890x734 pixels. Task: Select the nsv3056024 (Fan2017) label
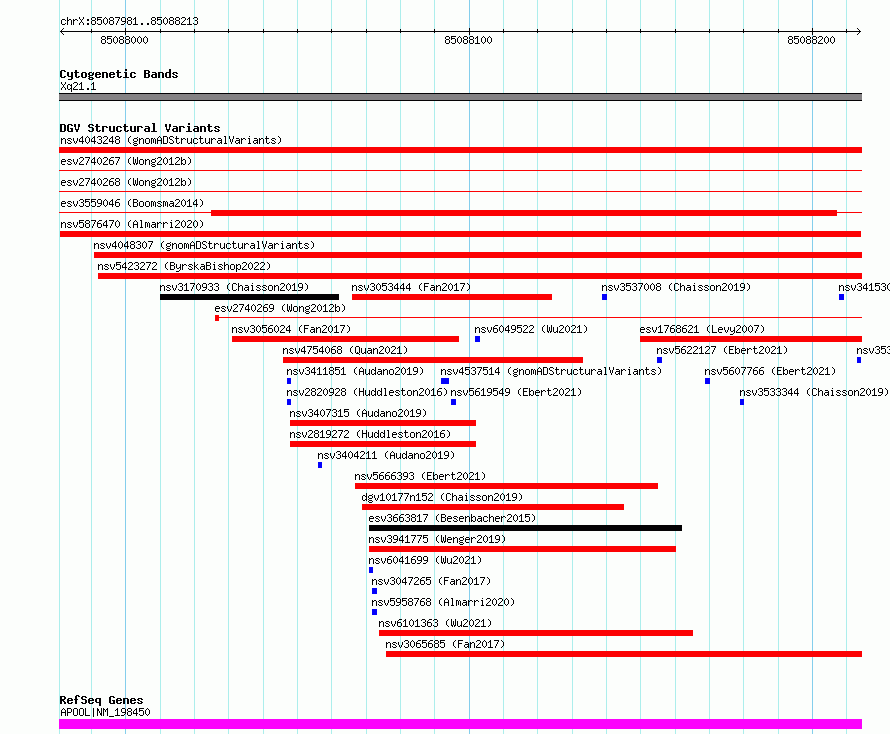[291, 329]
